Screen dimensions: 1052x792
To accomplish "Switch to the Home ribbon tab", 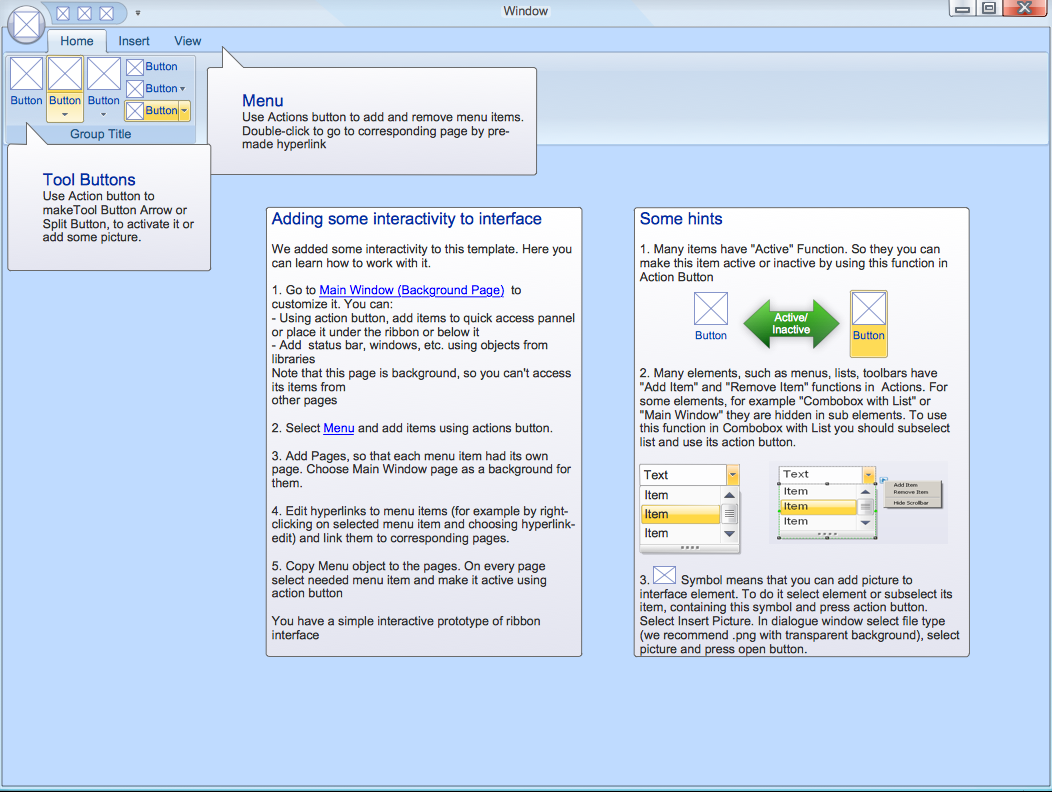I will pyautogui.click(x=77, y=41).
